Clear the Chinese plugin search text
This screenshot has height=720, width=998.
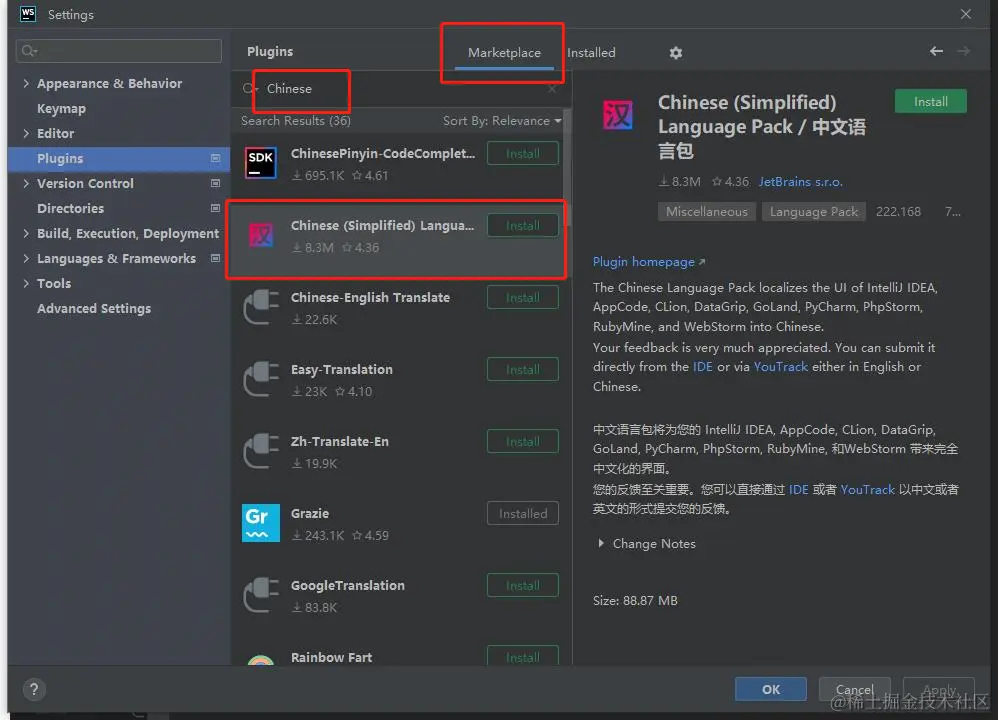tap(552, 88)
